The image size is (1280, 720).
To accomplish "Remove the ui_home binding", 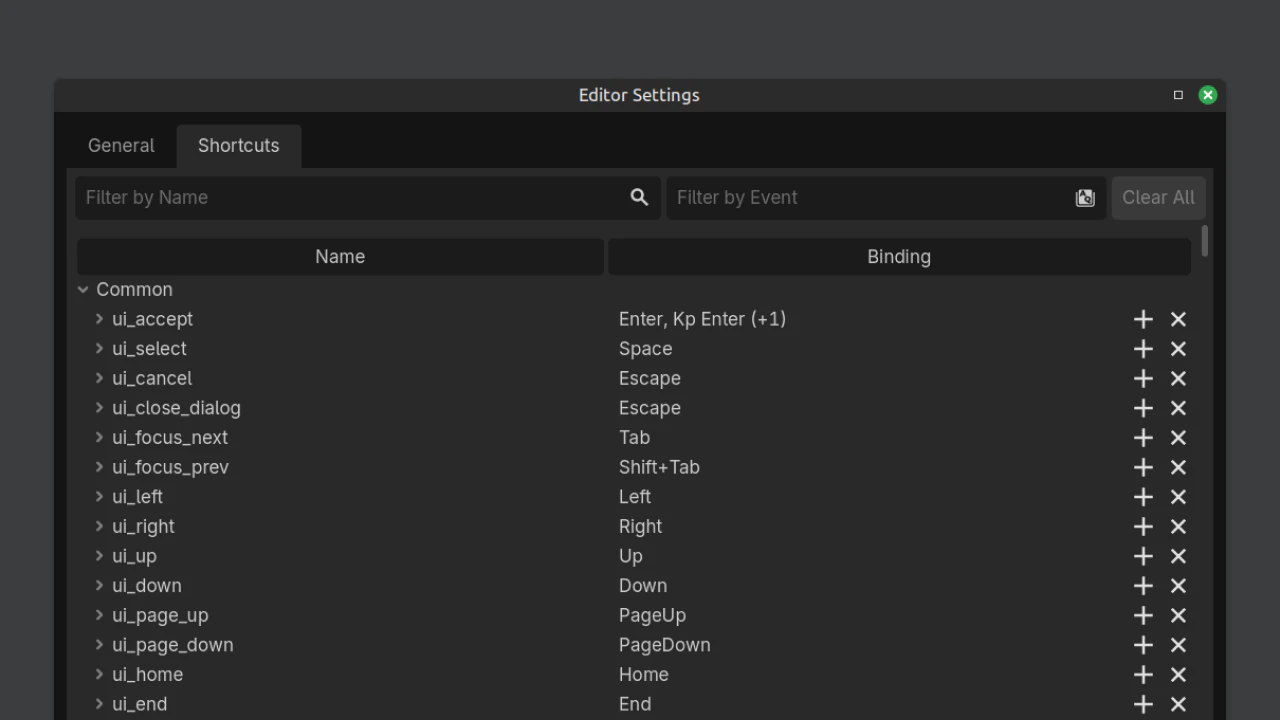I will (1178, 675).
